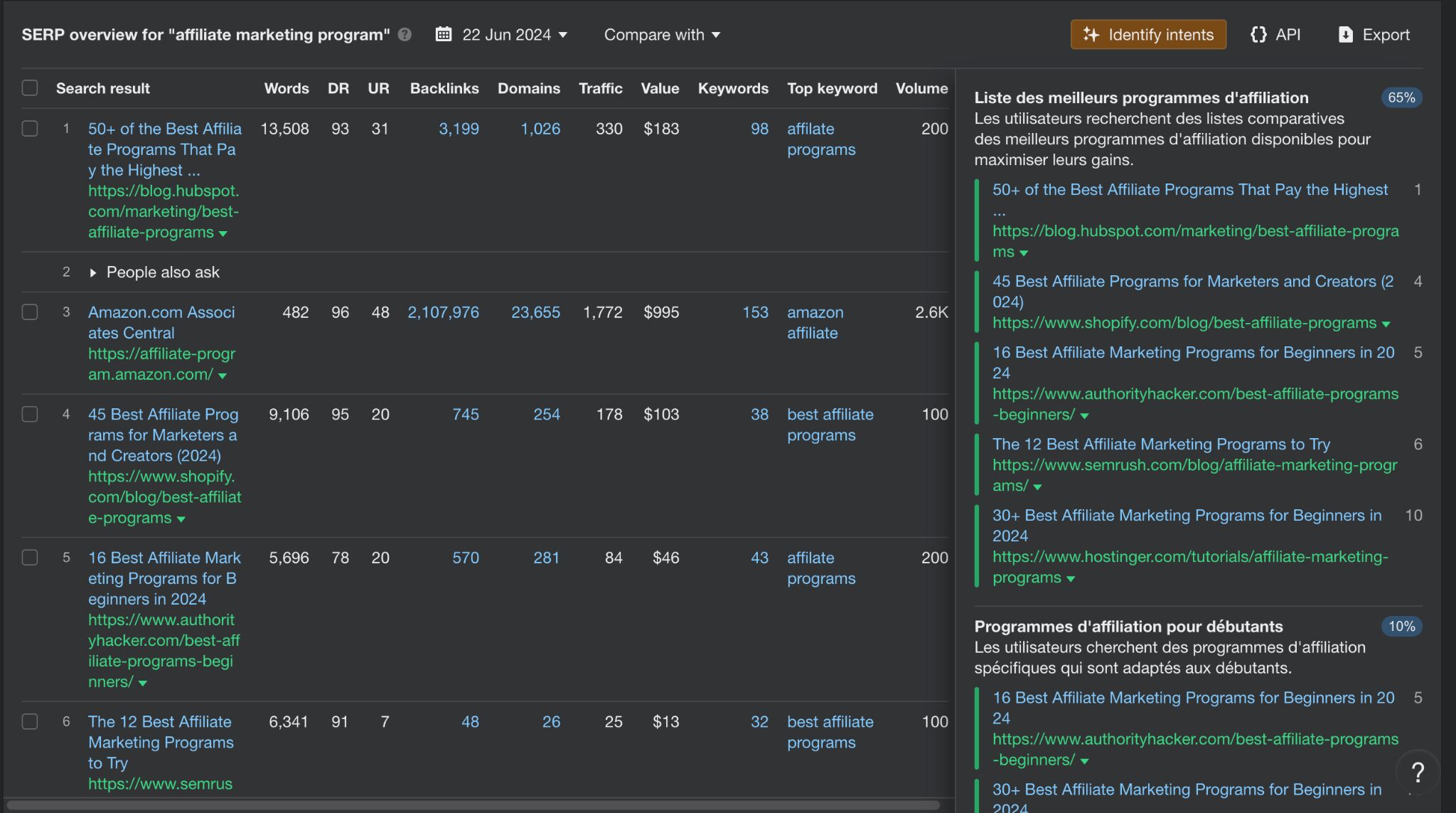This screenshot has height=813, width=1456.
Task: Click the API curly braces icon
Action: (1258, 34)
